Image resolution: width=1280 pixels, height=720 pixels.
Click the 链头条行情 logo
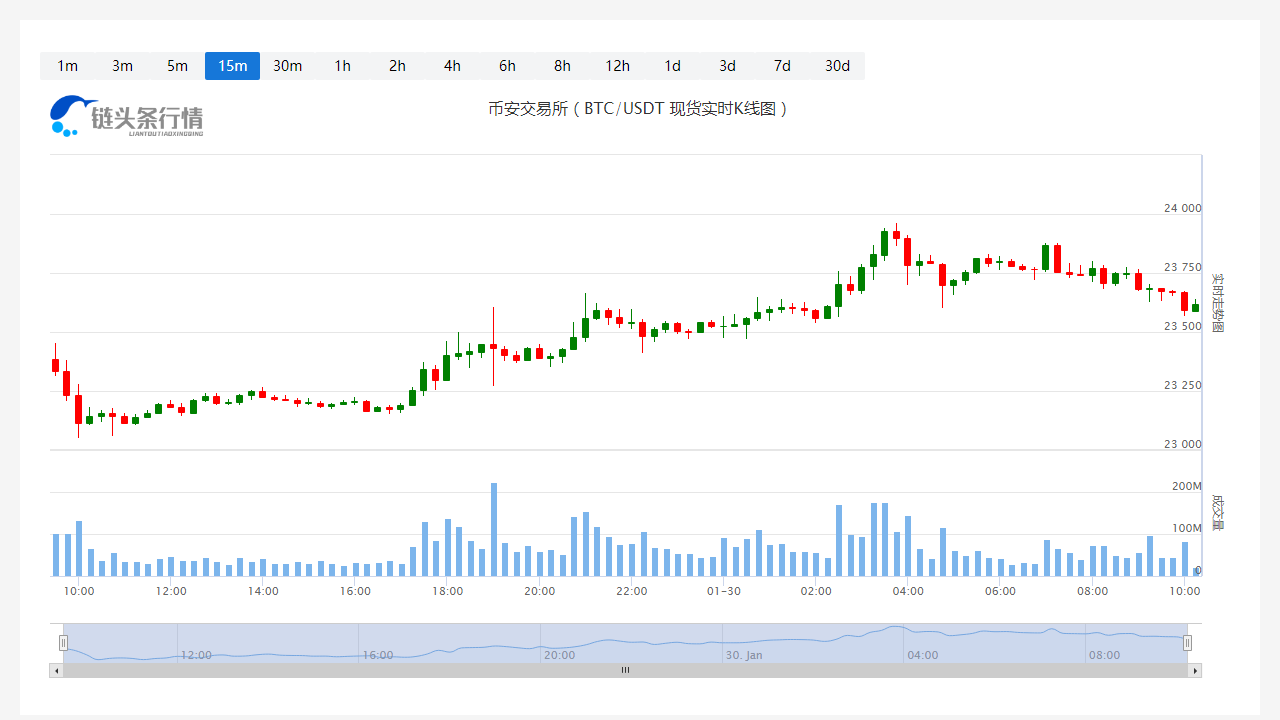click(127, 116)
